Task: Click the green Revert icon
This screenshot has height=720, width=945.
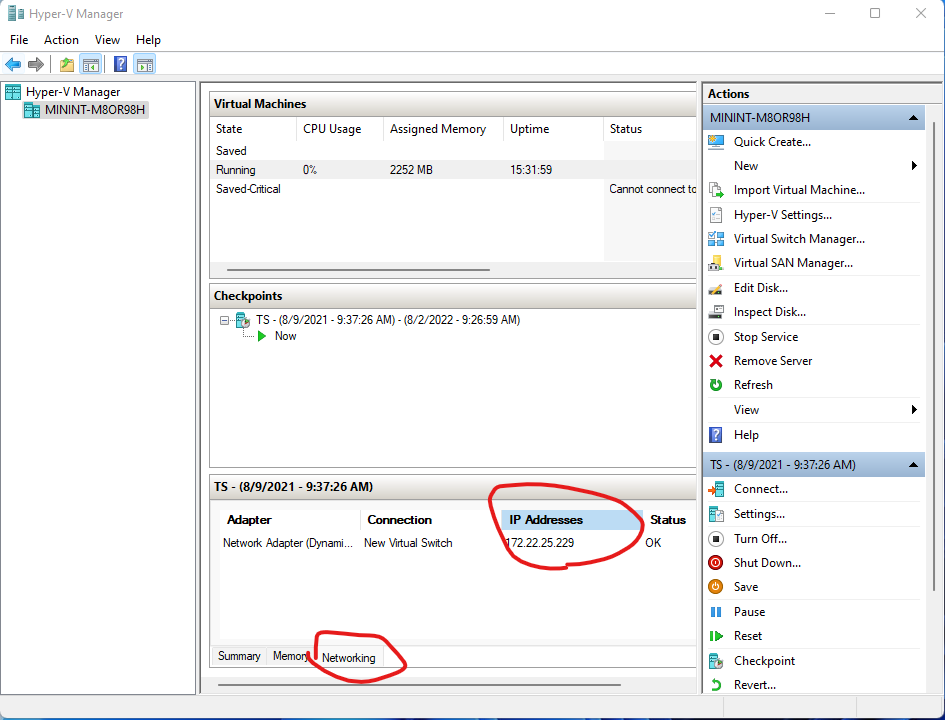Action: point(716,685)
